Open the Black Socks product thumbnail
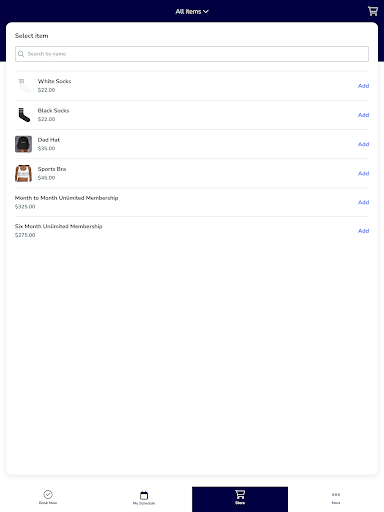The height and width of the screenshot is (512, 384). (x=23, y=115)
